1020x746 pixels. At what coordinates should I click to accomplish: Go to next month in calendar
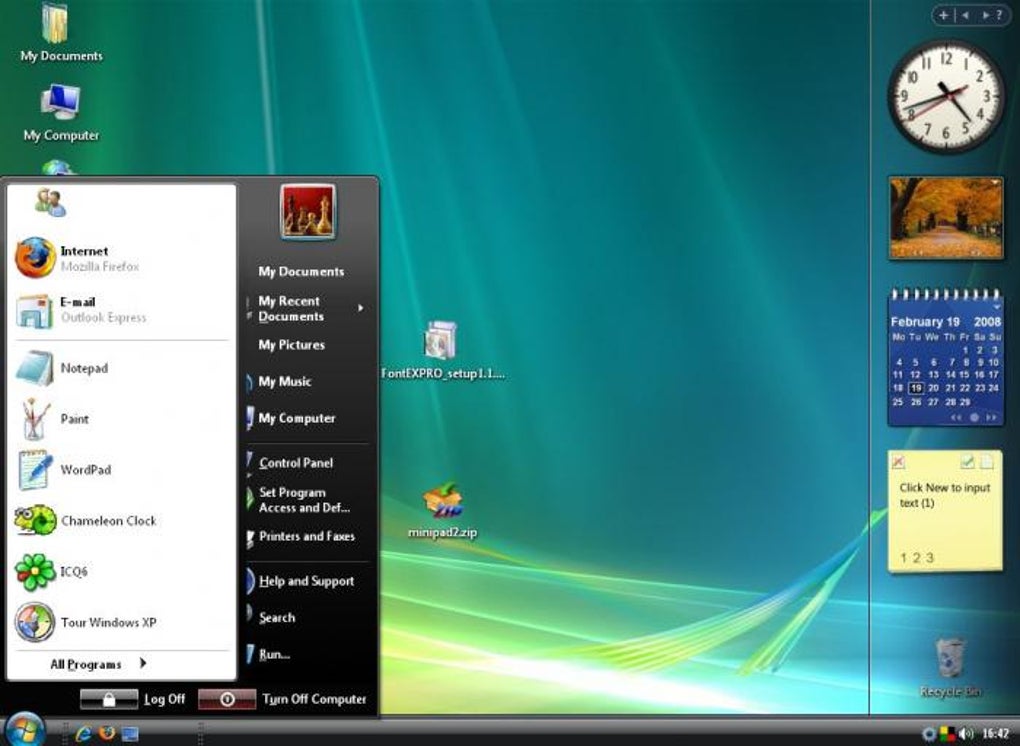point(991,418)
